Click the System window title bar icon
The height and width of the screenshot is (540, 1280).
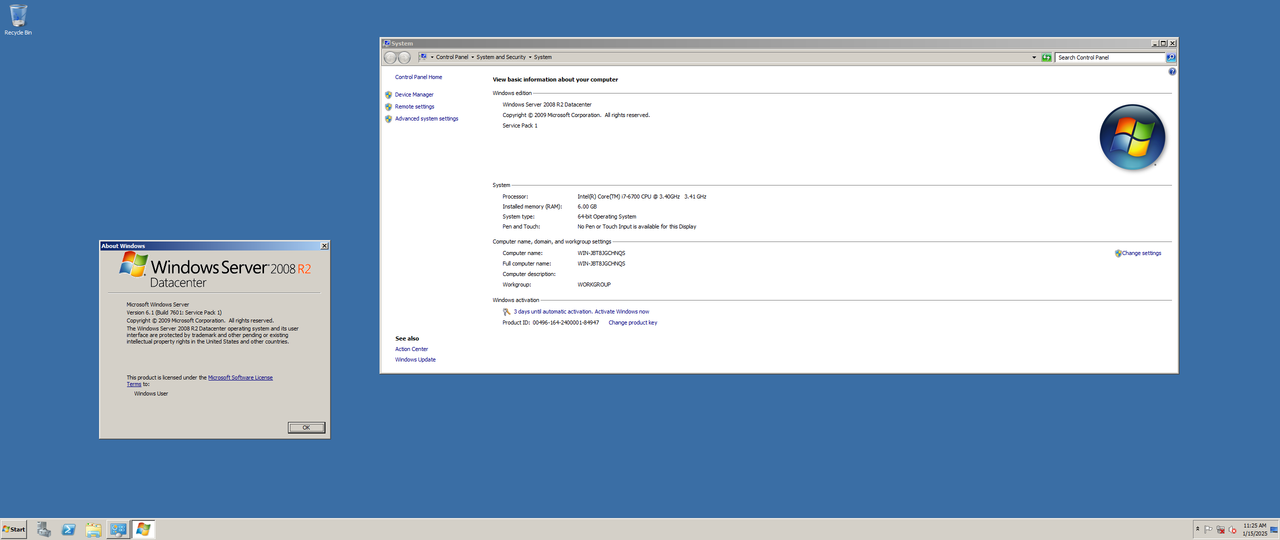click(387, 43)
